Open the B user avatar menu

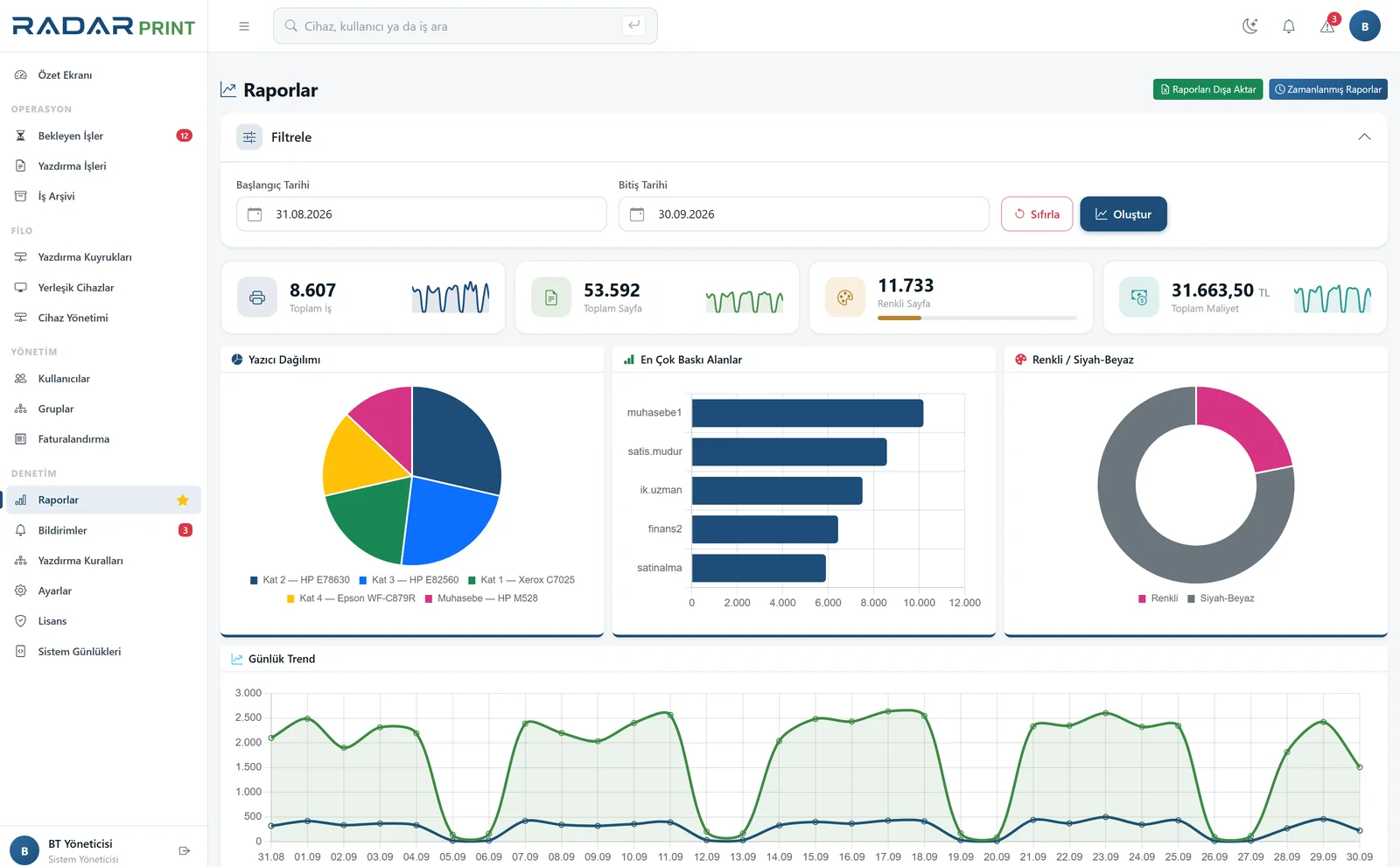[x=1364, y=26]
